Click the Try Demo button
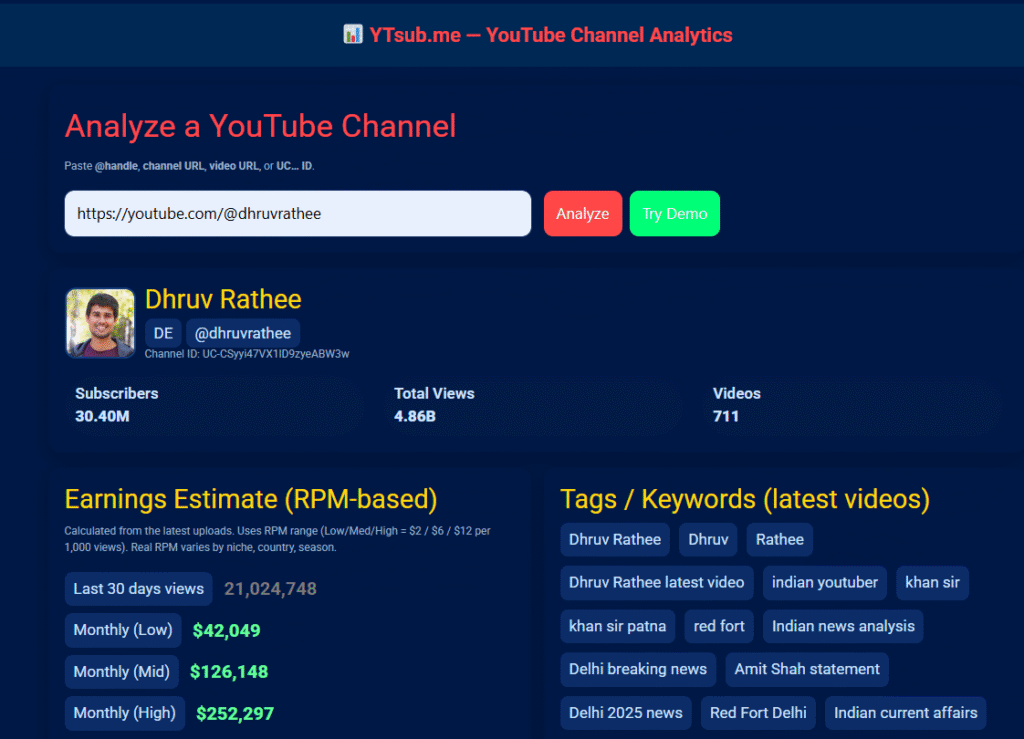The height and width of the screenshot is (739, 1024). pos(674,213)
